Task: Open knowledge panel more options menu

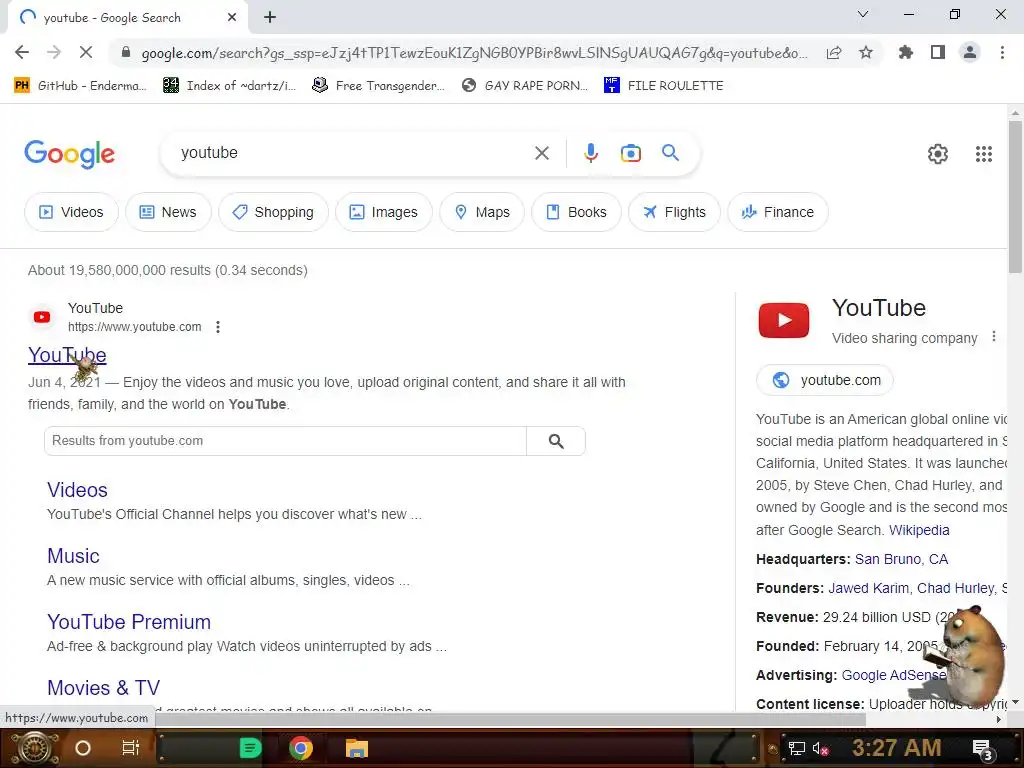Action: [x=993, y=336]
